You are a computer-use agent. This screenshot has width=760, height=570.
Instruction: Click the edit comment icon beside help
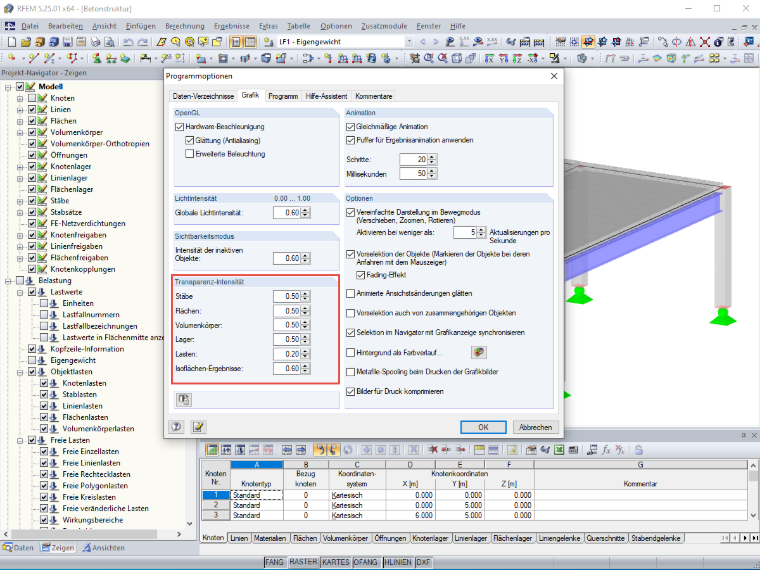198,427
